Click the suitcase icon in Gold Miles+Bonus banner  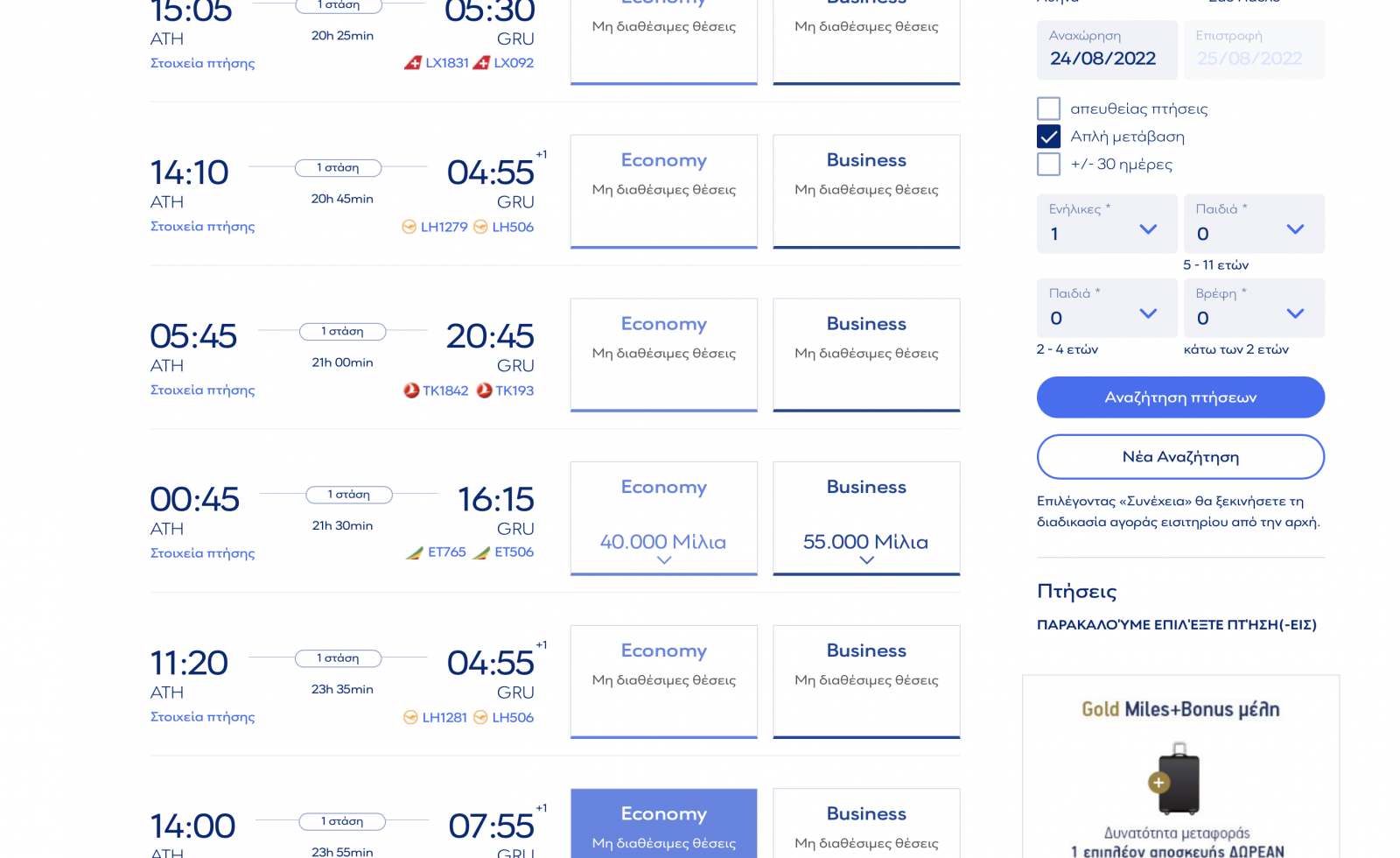1174,778
